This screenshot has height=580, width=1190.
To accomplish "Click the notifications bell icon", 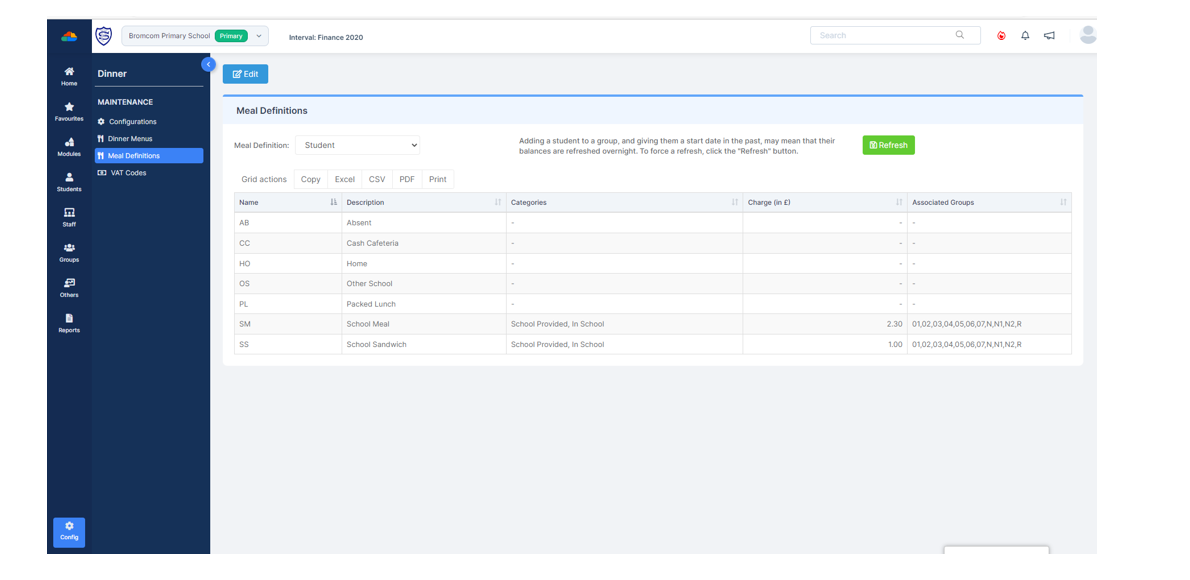I will [1025, 36].
